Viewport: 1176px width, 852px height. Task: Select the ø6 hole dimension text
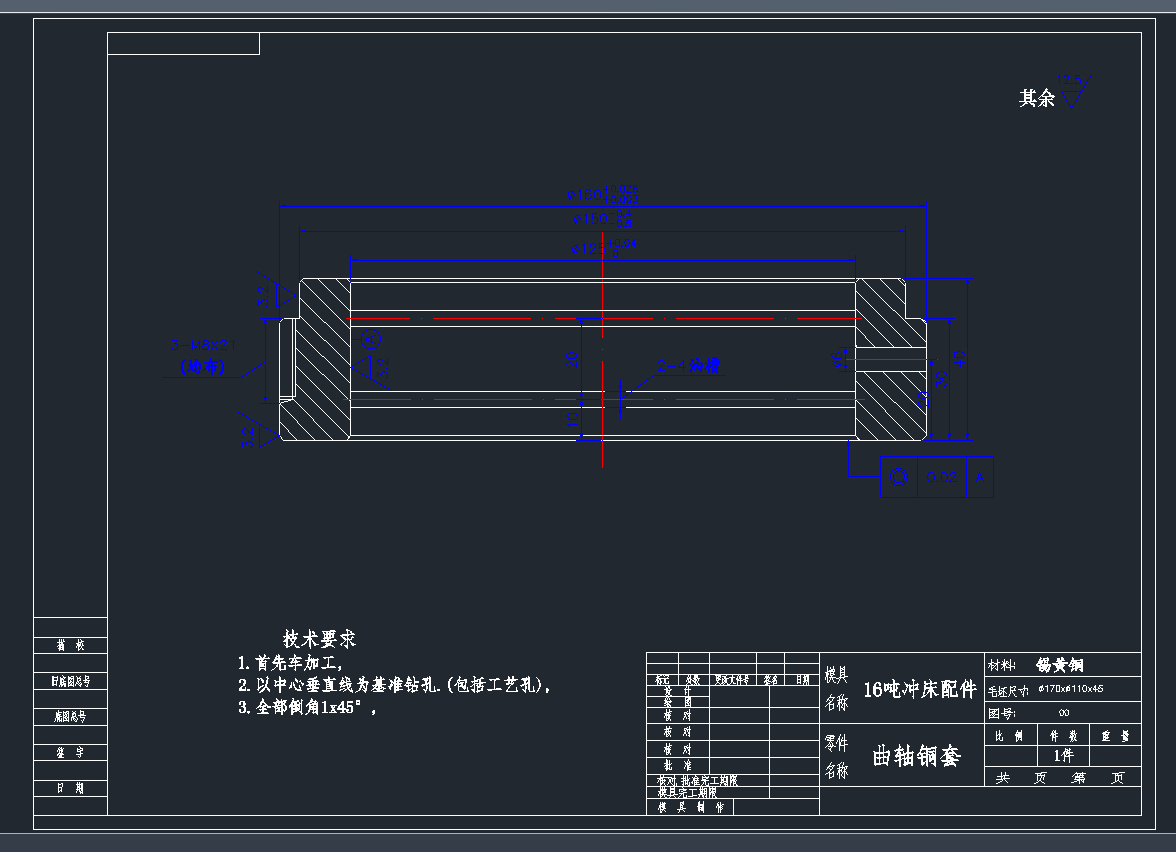click(x=838, y=359)
